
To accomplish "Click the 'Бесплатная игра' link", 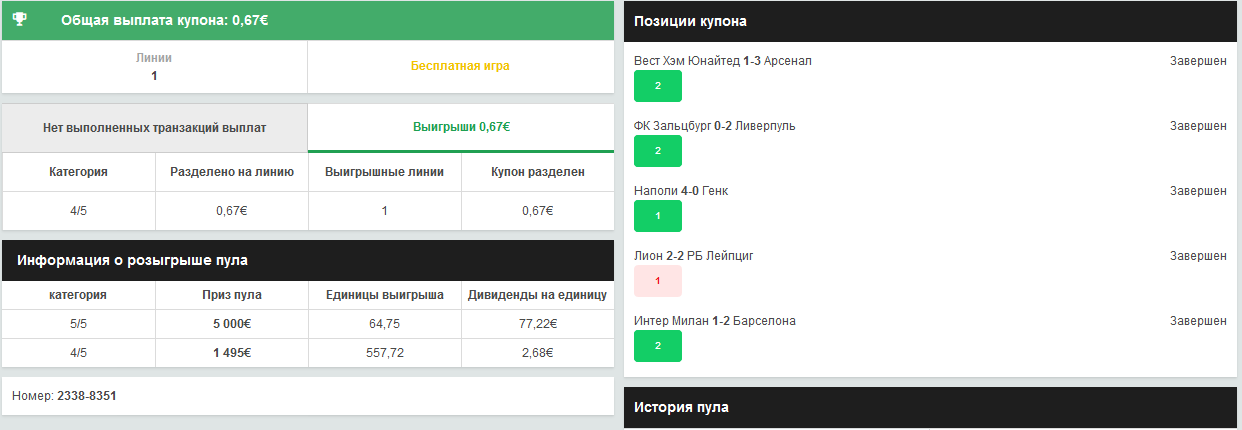I will coord(460,67).
